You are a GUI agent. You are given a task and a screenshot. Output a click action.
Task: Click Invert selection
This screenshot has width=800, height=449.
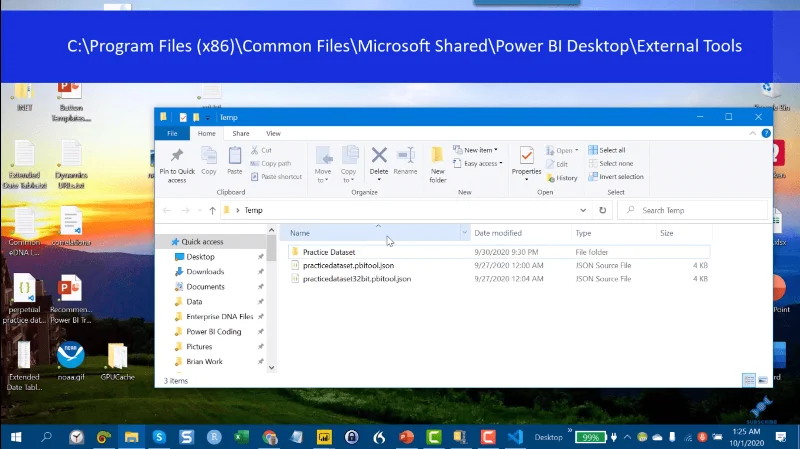(x=616, y=177)
